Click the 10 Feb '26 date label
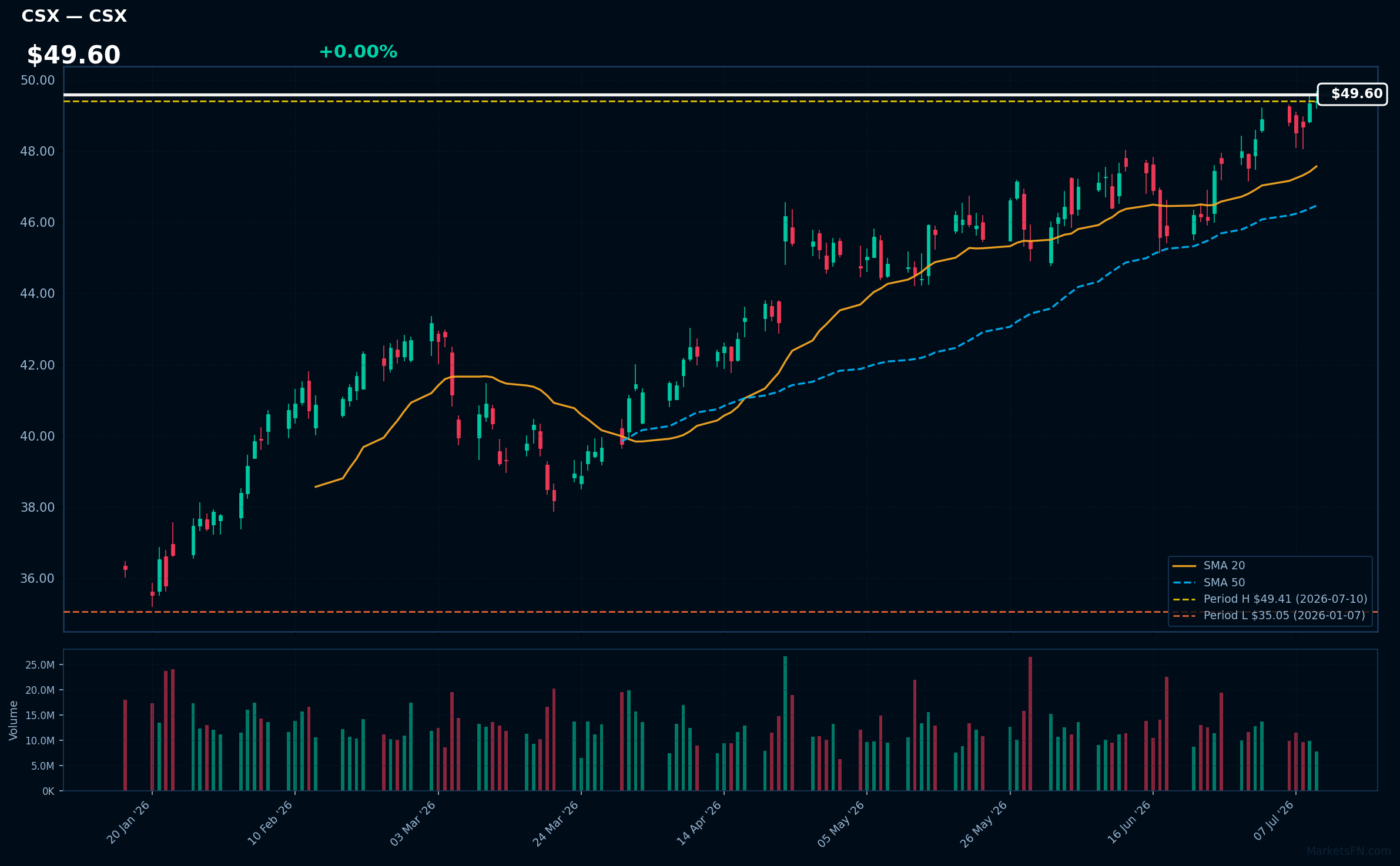 tap(270, 823)
